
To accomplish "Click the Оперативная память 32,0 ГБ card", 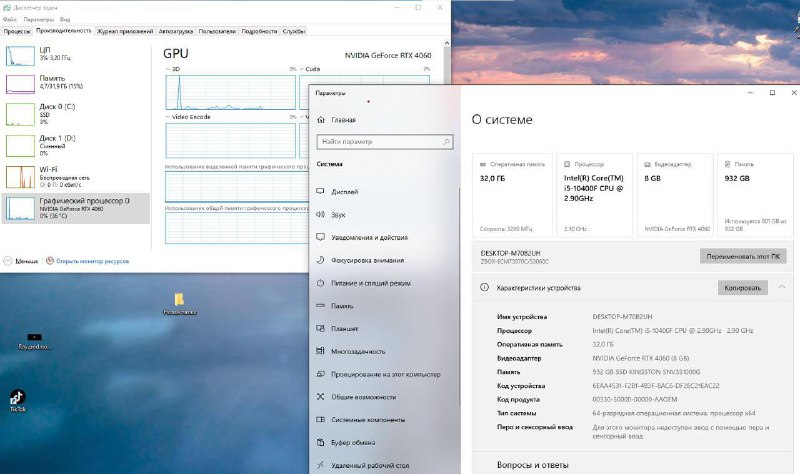I will pyautogui.click(x=512, y=195).
